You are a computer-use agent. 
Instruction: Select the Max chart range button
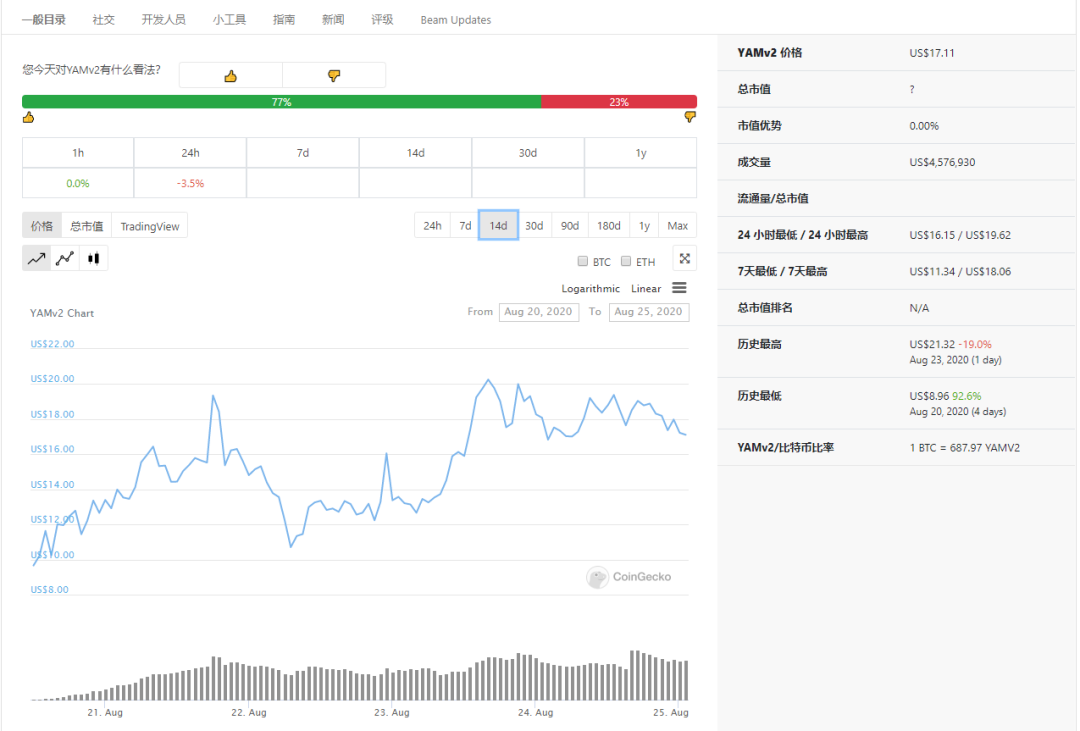click(678, 225)
